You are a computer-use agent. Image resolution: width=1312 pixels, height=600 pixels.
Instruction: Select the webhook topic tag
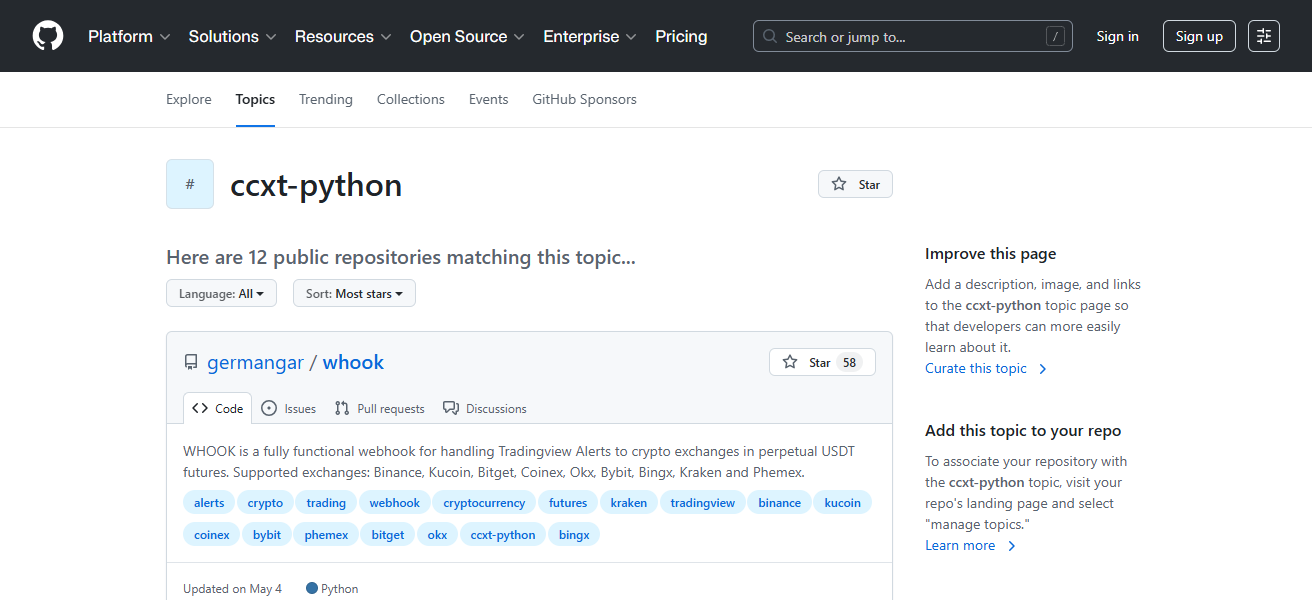(x=395, y=502)
